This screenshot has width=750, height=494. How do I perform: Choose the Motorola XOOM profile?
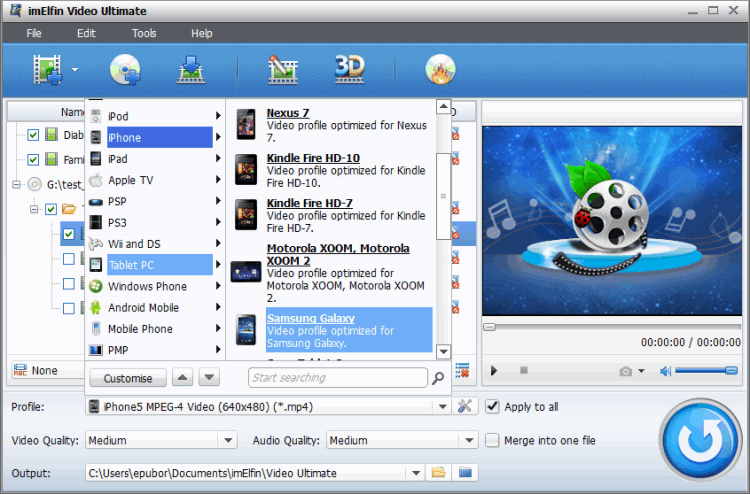coord(338,254)
